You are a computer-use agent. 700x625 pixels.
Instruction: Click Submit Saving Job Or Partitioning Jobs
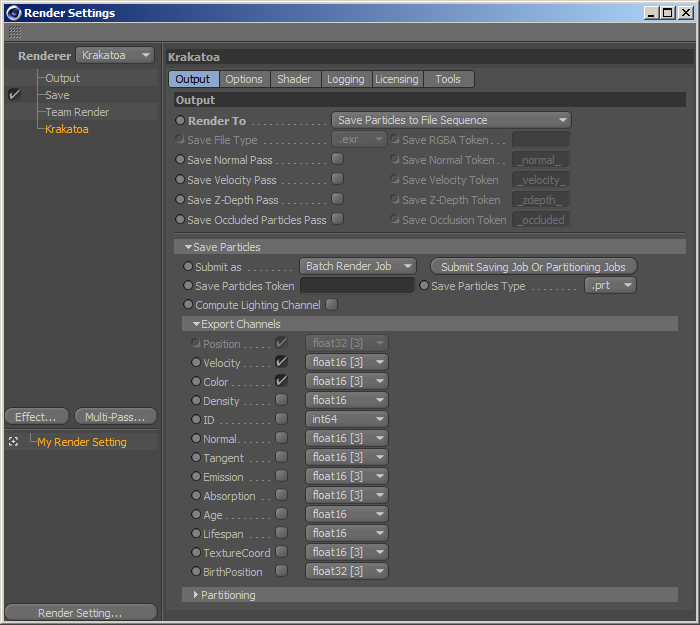point(533,267)
